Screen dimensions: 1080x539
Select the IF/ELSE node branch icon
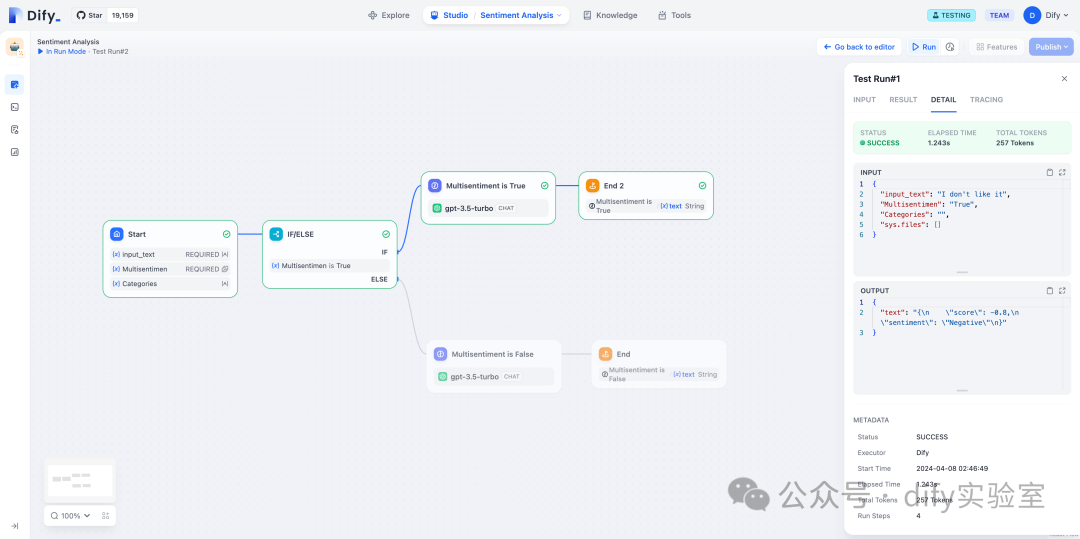(276, 234)
